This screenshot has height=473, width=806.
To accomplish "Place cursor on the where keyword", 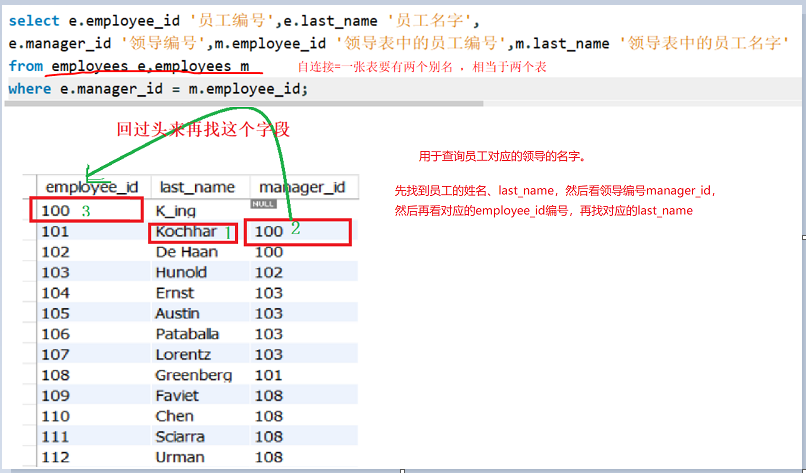I will coord(30,89).
